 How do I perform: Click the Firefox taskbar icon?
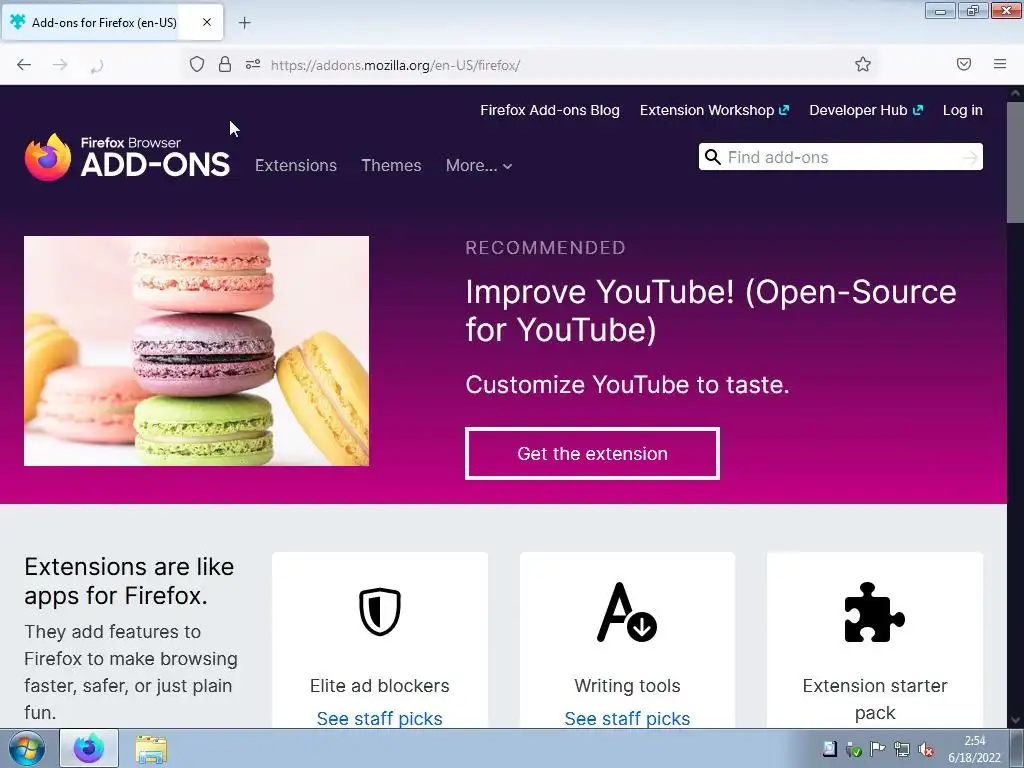[x=89, y=748]
